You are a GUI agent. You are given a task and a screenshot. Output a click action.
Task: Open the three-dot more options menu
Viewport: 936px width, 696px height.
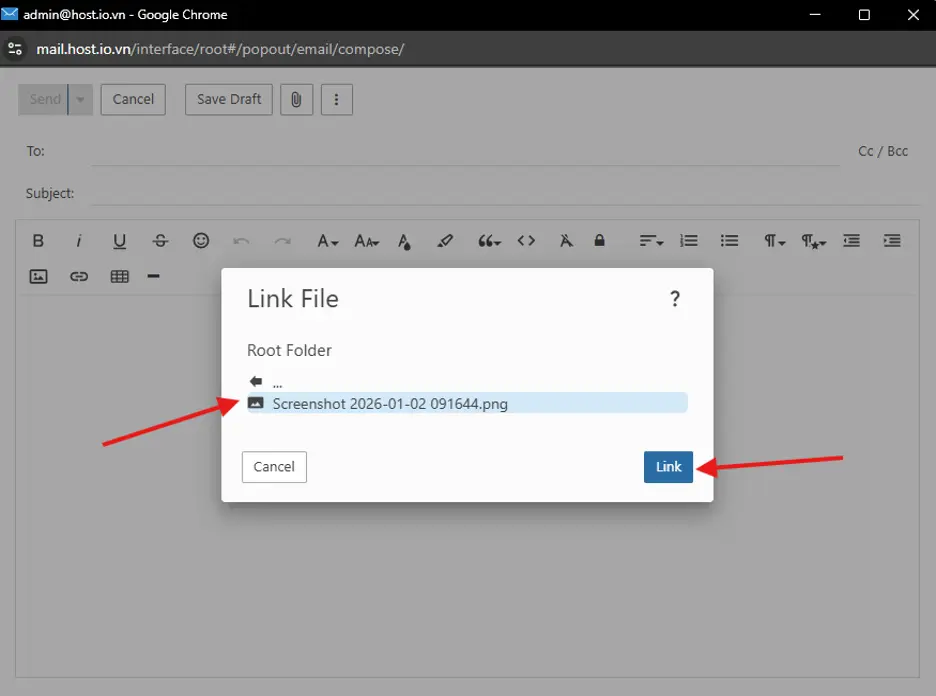tap(337, 99)
